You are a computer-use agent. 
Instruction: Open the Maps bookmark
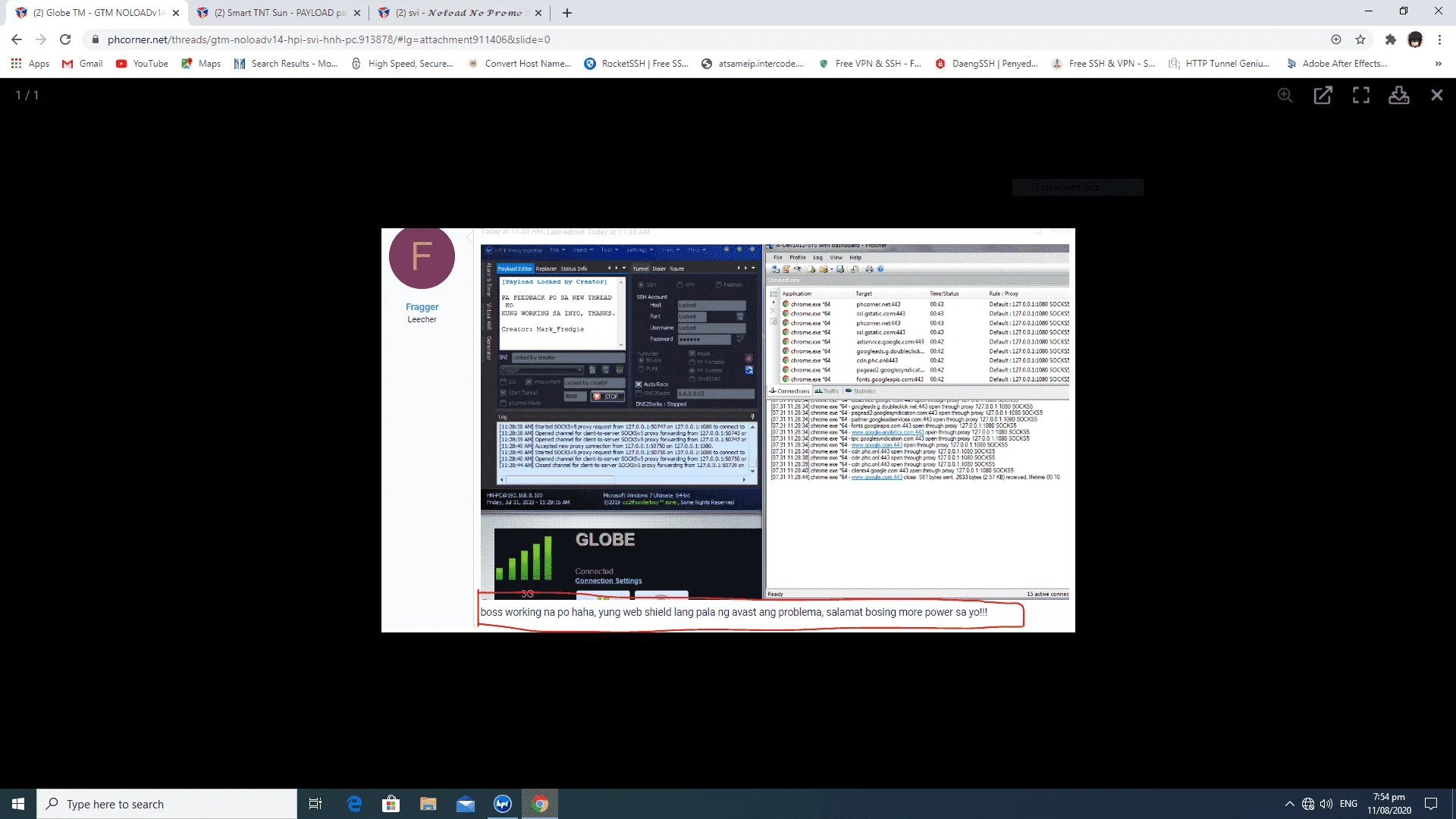201,64
